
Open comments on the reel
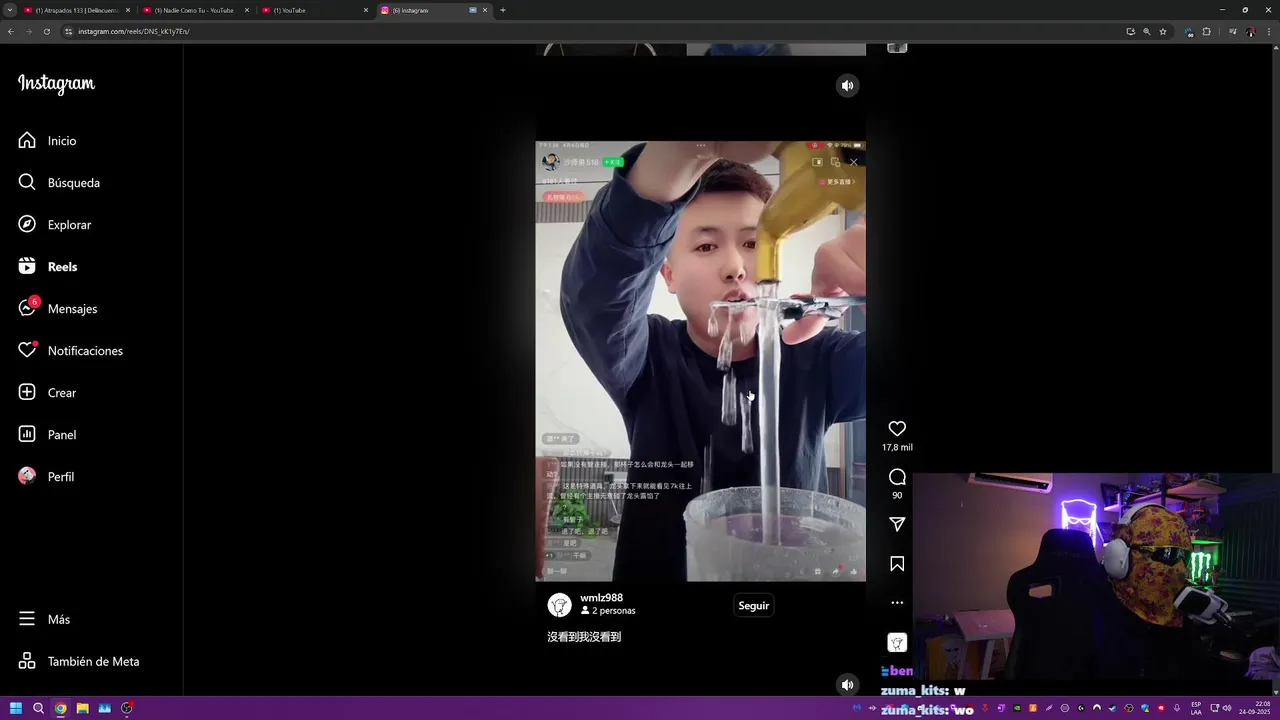pyautogui.click(x=897, y=477)
